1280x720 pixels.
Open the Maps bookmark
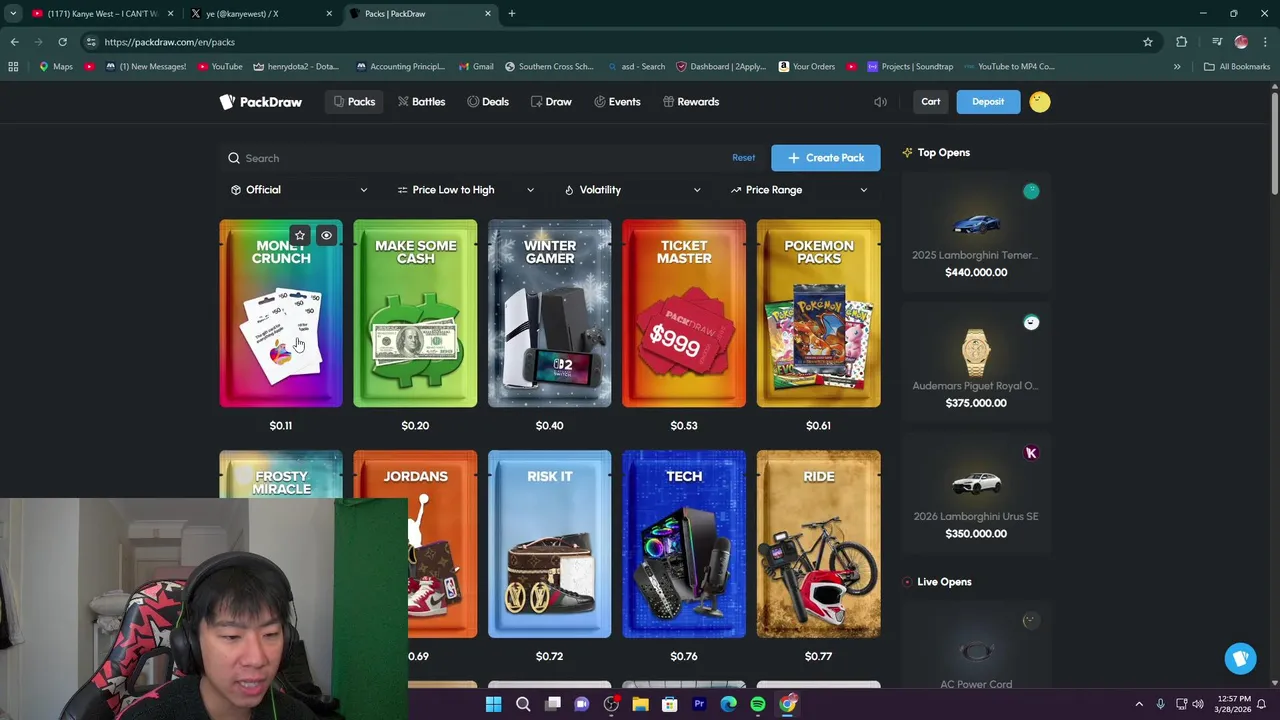pos(55,67)
